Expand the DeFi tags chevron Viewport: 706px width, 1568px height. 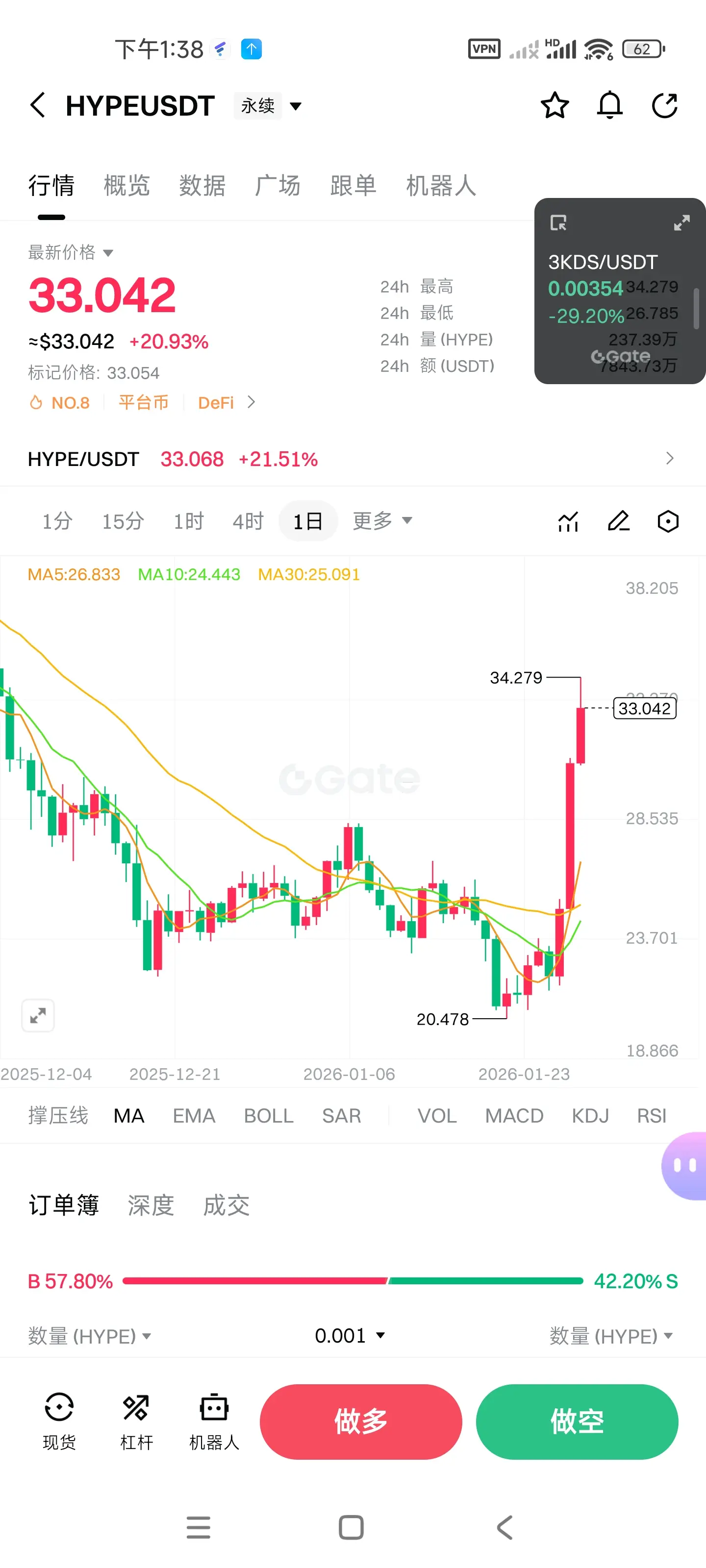252,402
